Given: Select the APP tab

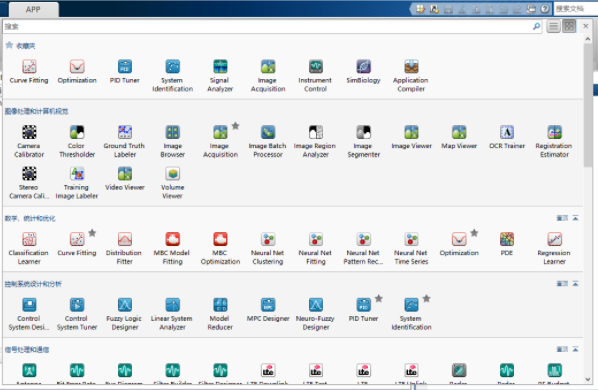Looking at the screenshot, I should pos(33,10).
